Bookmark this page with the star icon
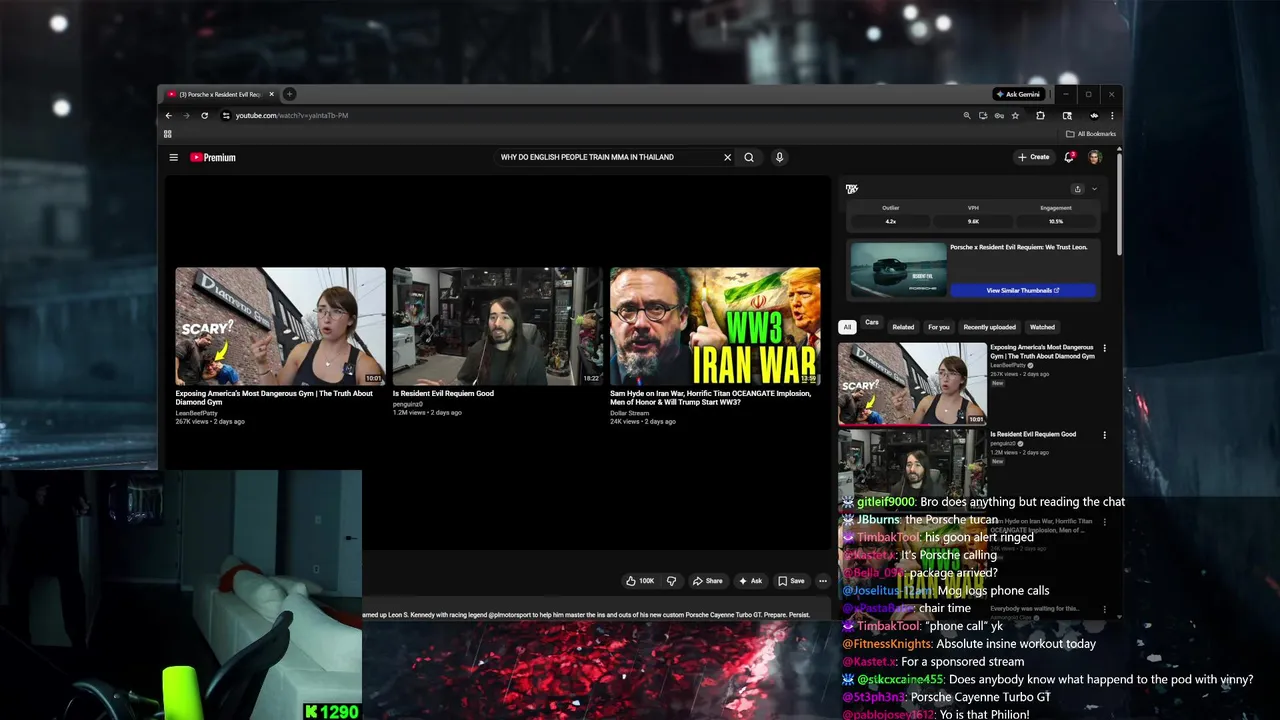 point(1015,115)
